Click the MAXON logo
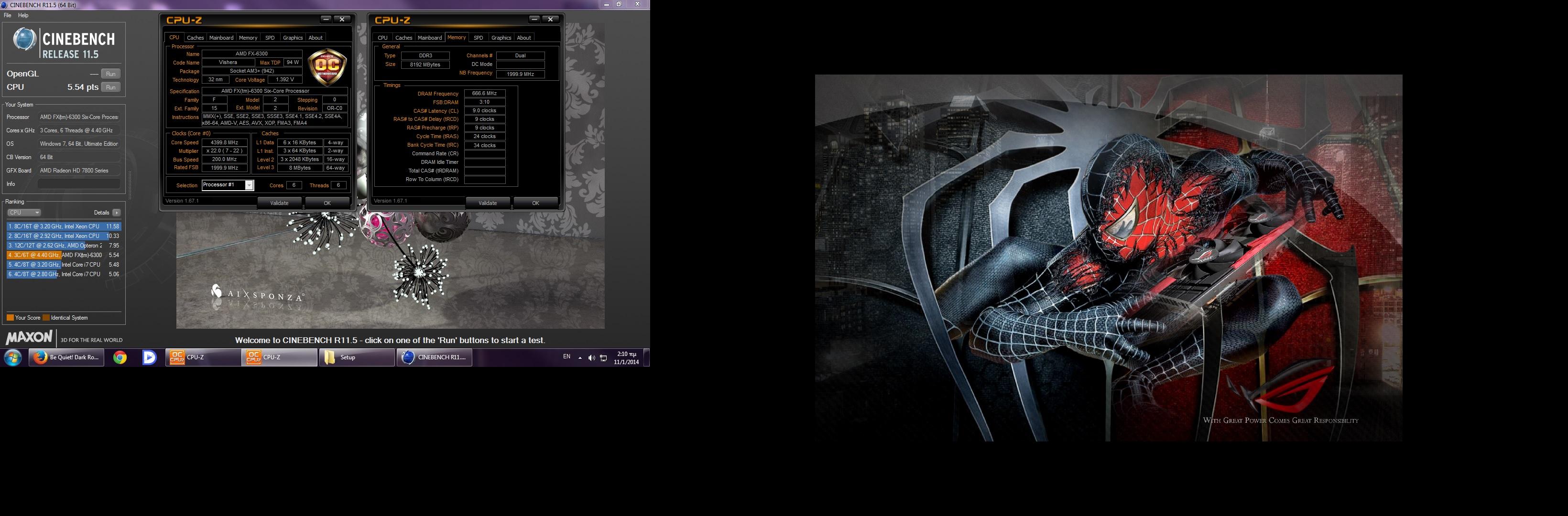The width and height of the screenshot is (1568, 516). coord(29,337)
